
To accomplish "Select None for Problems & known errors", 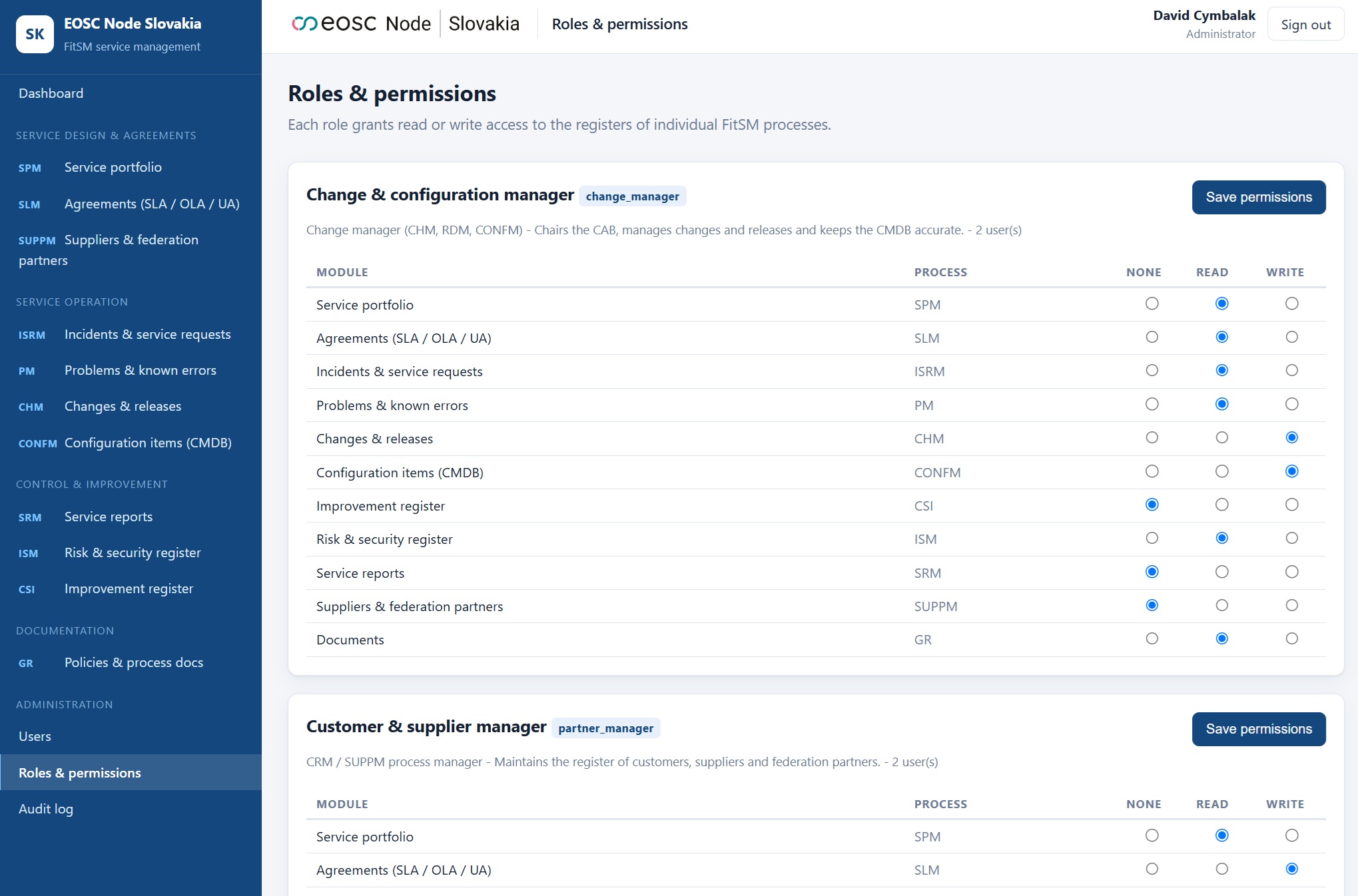I will 1152,404.
